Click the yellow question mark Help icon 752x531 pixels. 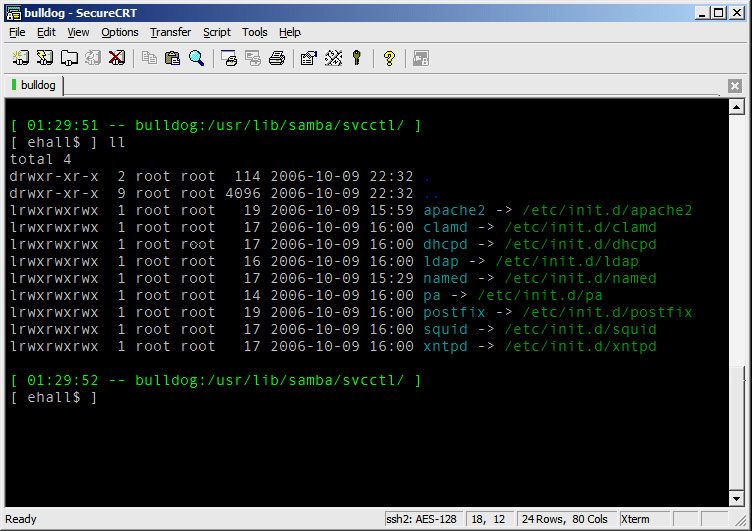click(389, 58)
